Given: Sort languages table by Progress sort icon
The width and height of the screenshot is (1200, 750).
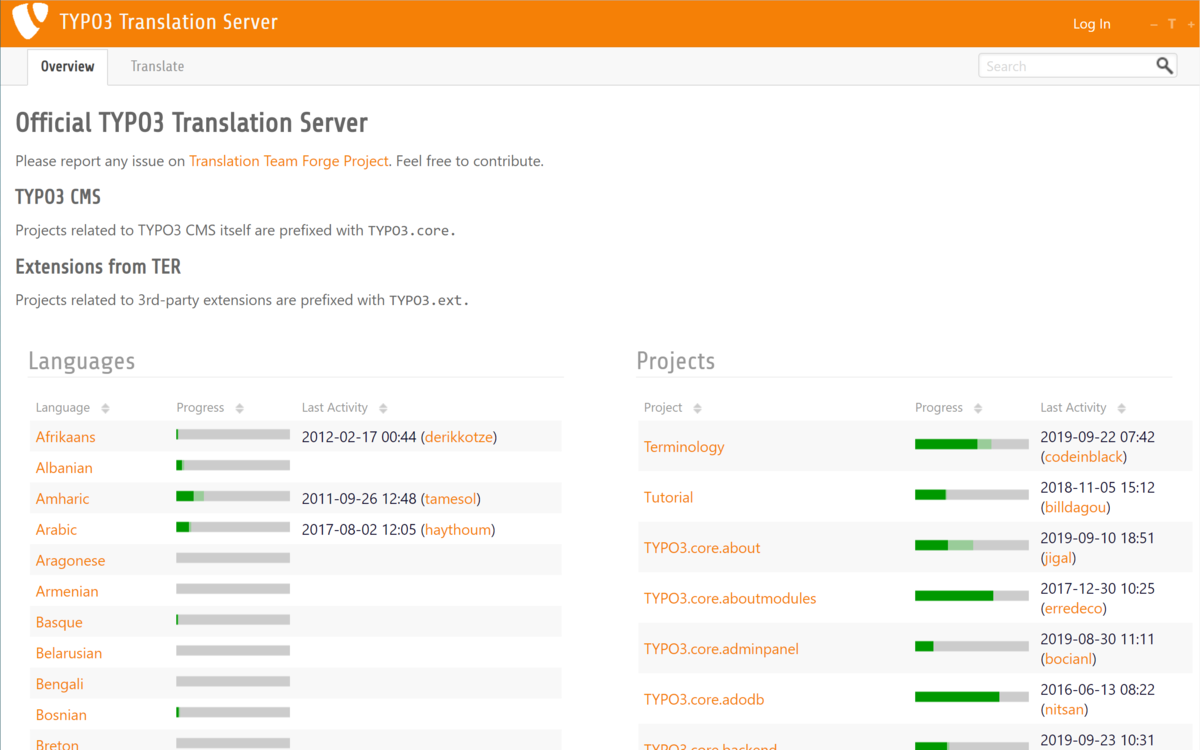Looking at the screenshot, I should click(x=238, y=408).
